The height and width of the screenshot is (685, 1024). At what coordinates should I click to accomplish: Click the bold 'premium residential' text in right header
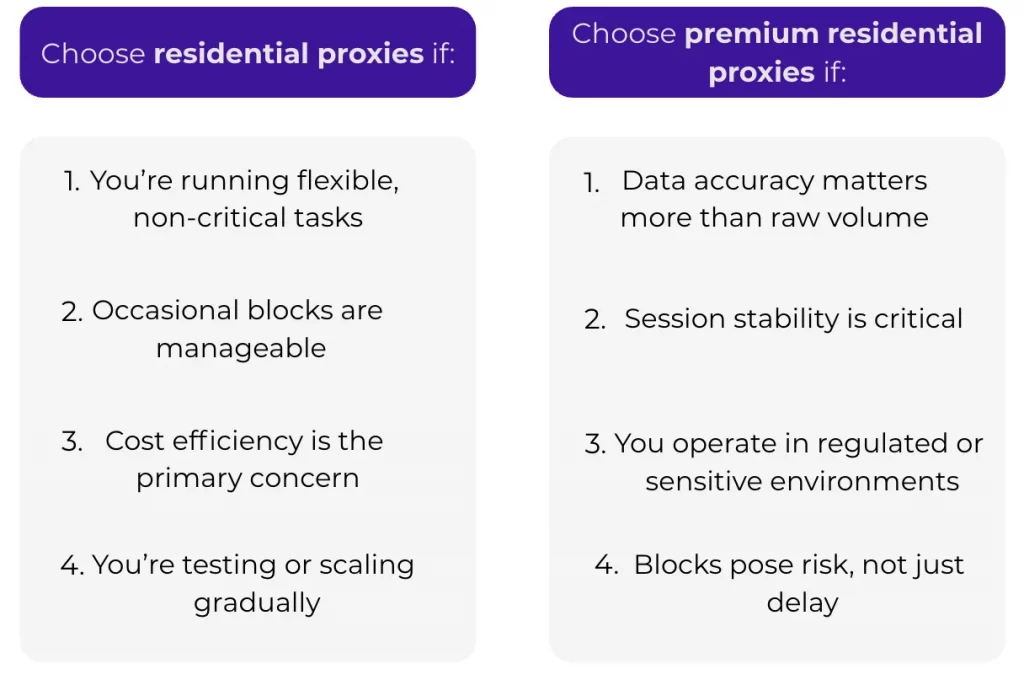[833, 34]
